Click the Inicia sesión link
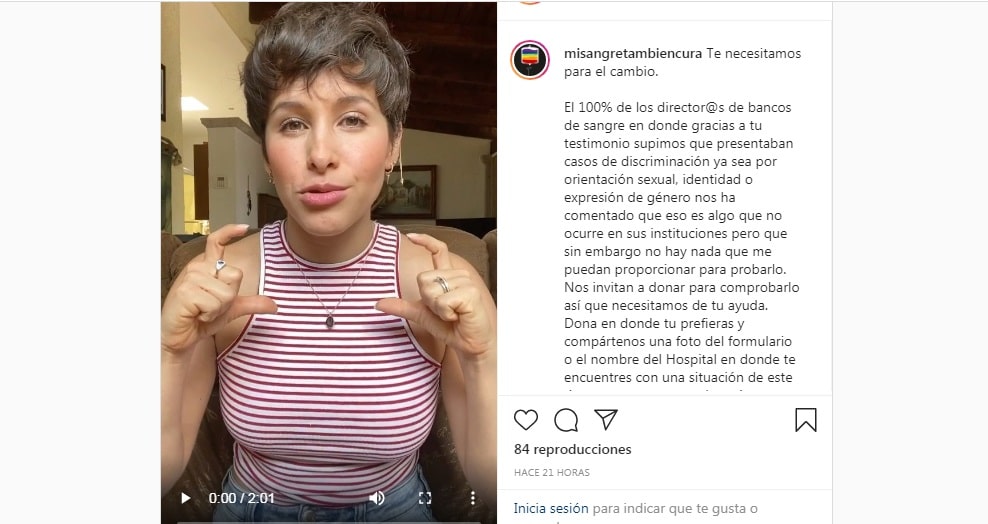This screenshot has width=988, height=524. 551,508
